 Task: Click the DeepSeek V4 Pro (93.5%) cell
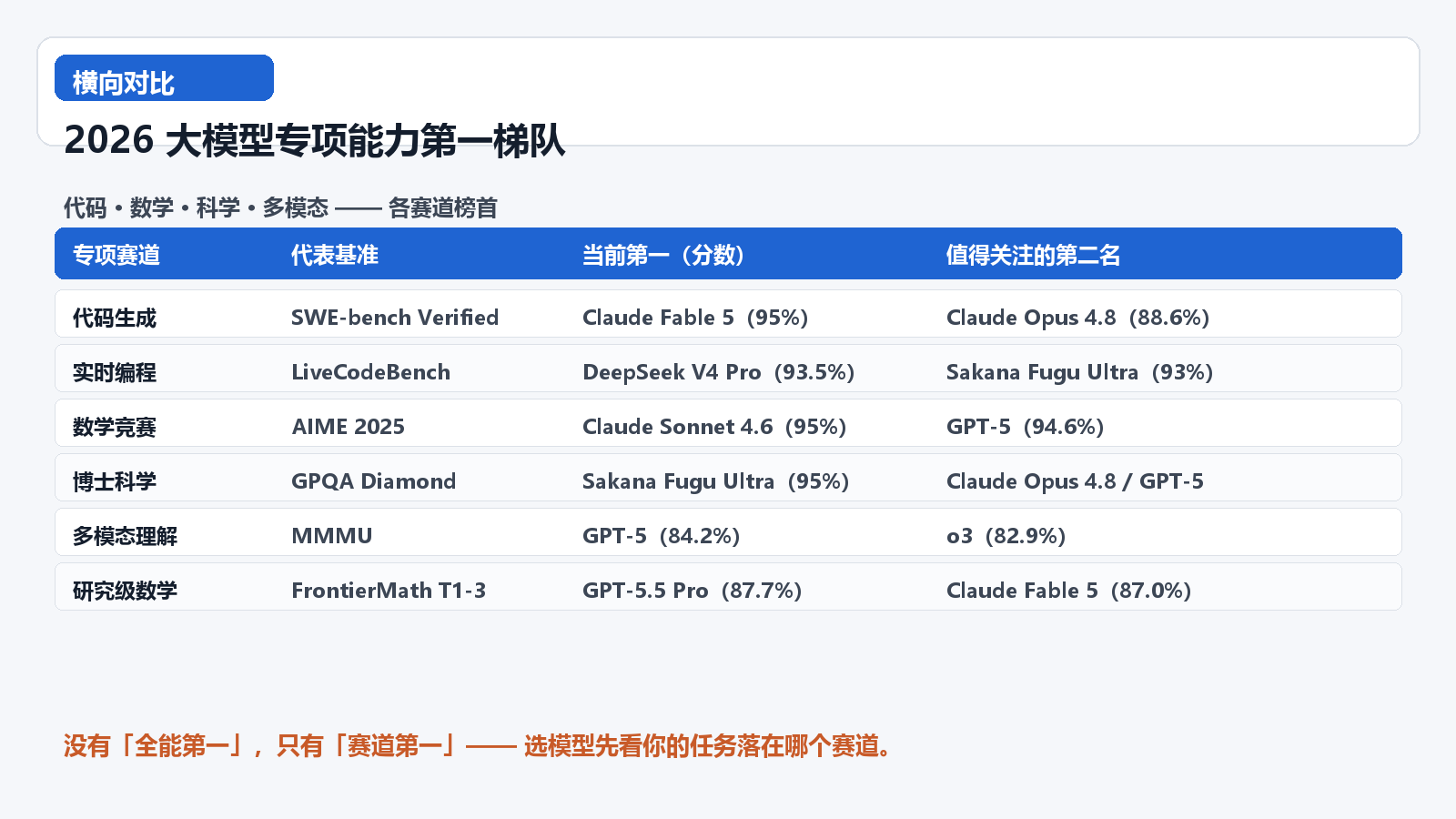pos(719,372)
